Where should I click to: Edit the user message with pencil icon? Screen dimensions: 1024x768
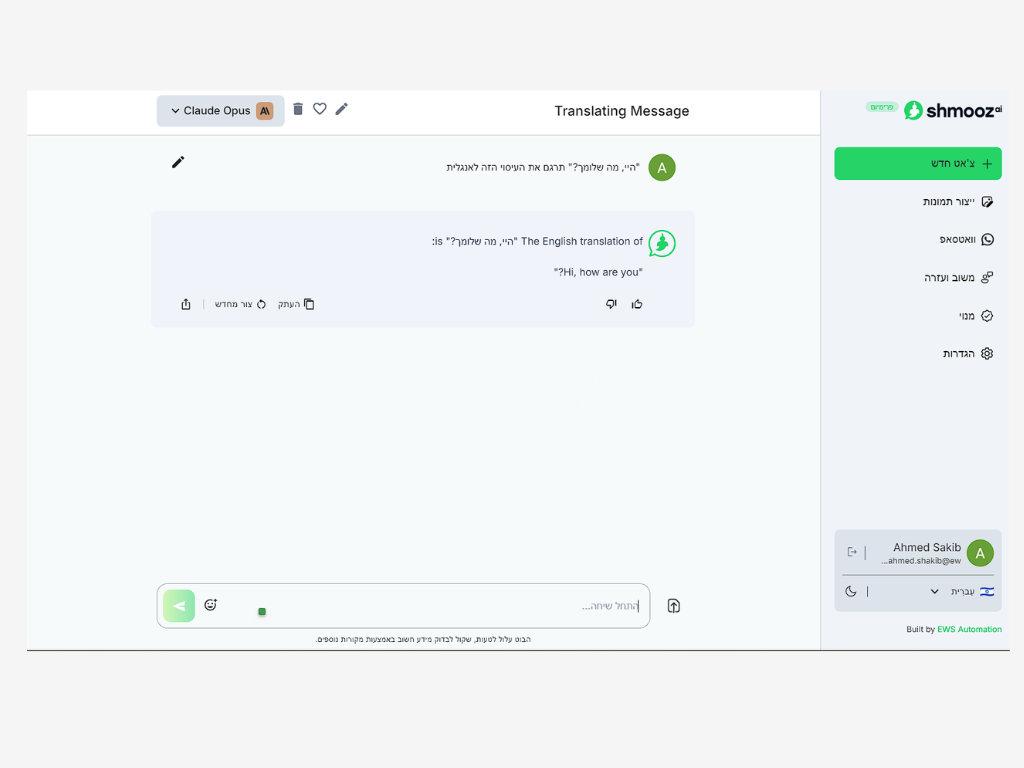178,162
